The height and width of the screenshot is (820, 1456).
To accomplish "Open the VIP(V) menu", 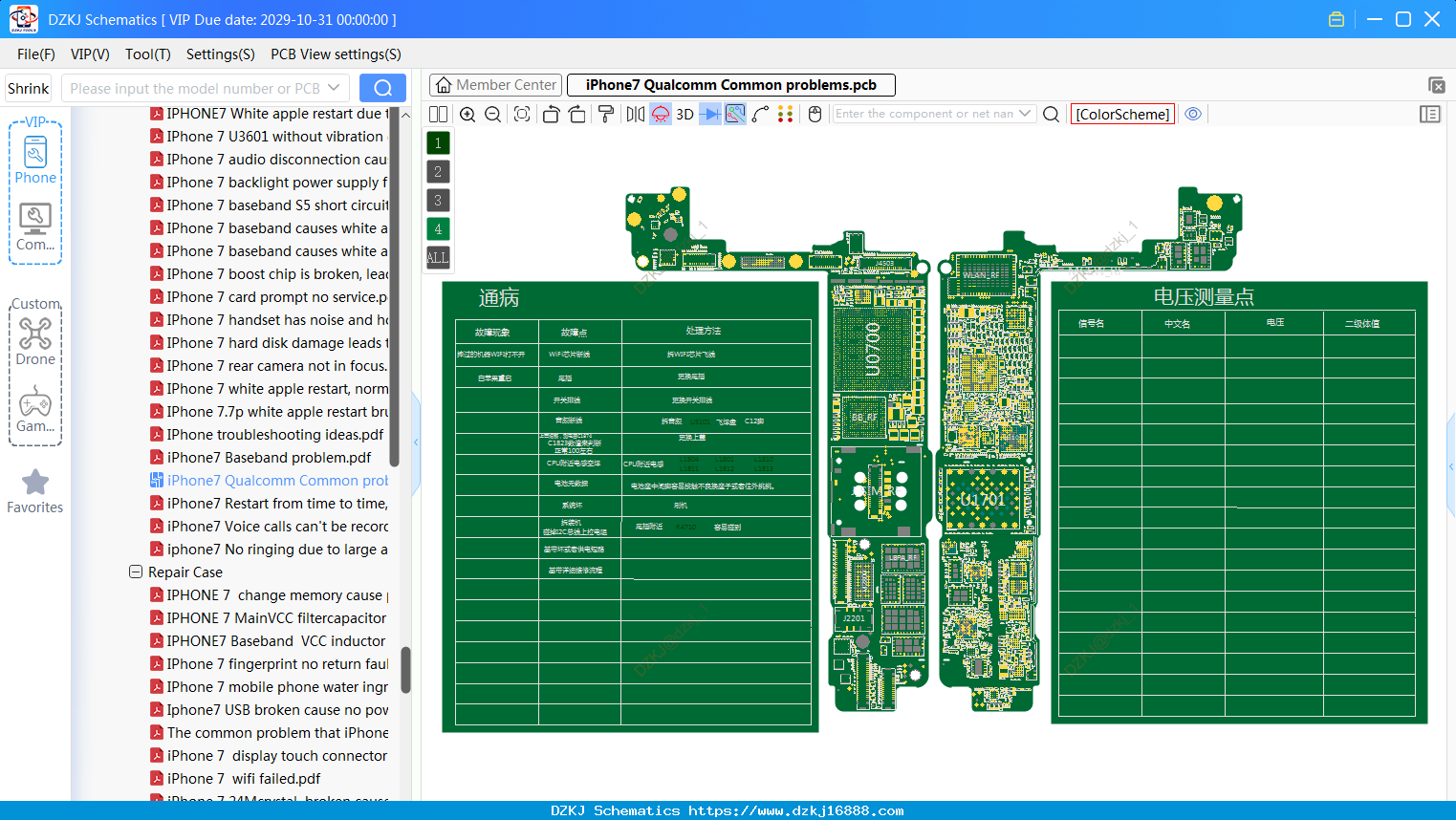I will (90, 54).
